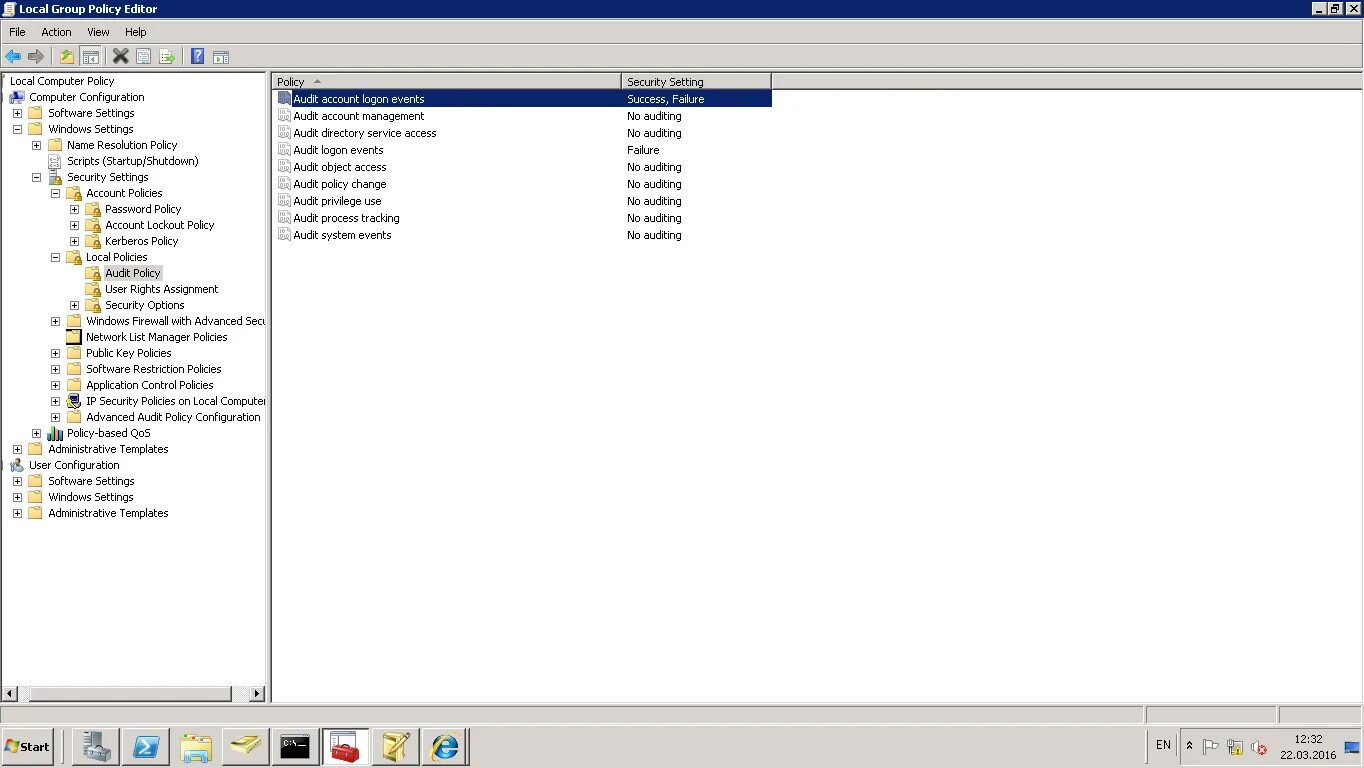Open Command Prompt from the taskbar
1364x768 pixels.
[x=295, y=747]
